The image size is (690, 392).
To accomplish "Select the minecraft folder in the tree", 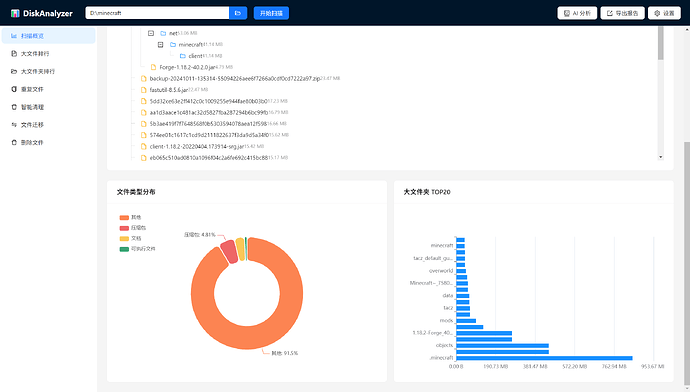I will 191,44.
